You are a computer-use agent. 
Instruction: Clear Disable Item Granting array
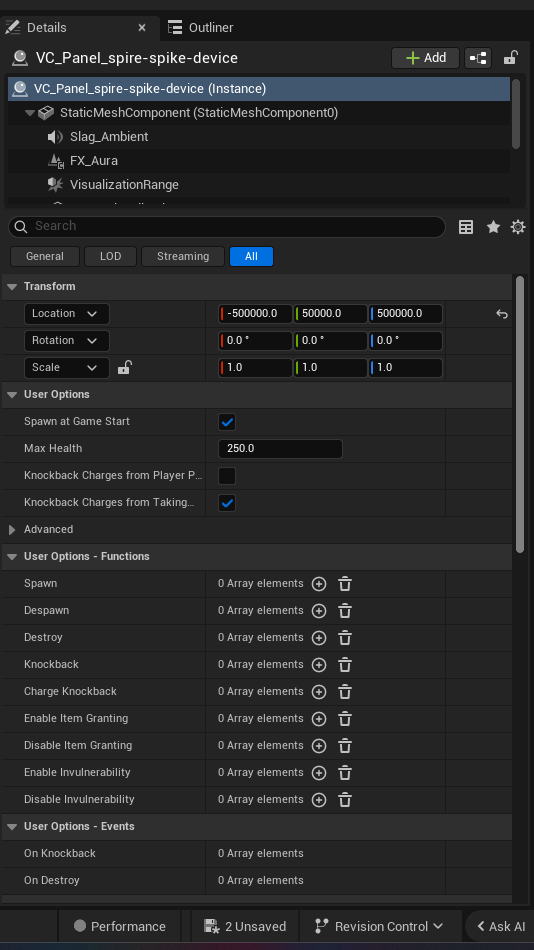click(345, 746)
